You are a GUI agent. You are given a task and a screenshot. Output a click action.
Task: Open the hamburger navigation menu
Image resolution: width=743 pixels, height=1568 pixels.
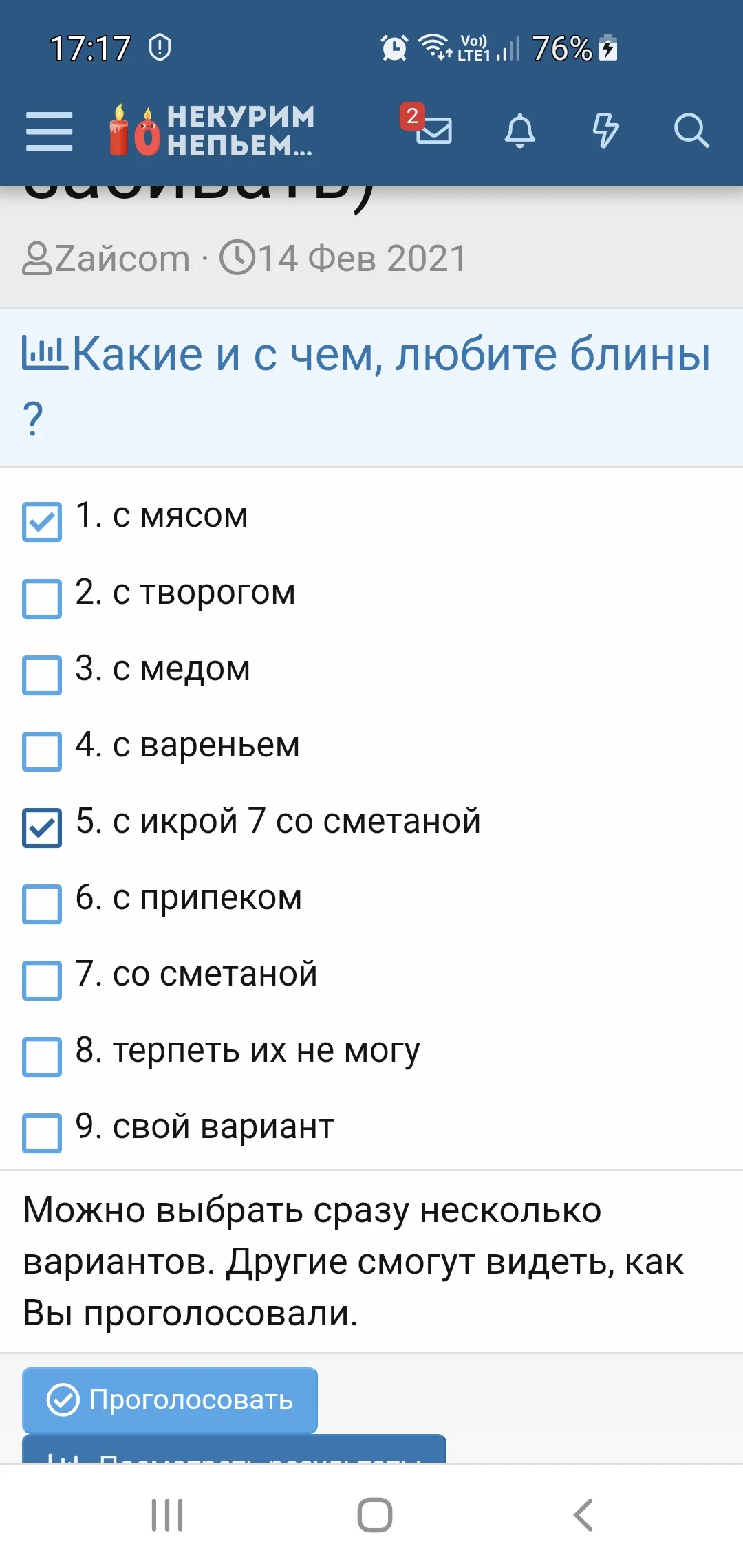pyautogui.click(x=48, y=131)
